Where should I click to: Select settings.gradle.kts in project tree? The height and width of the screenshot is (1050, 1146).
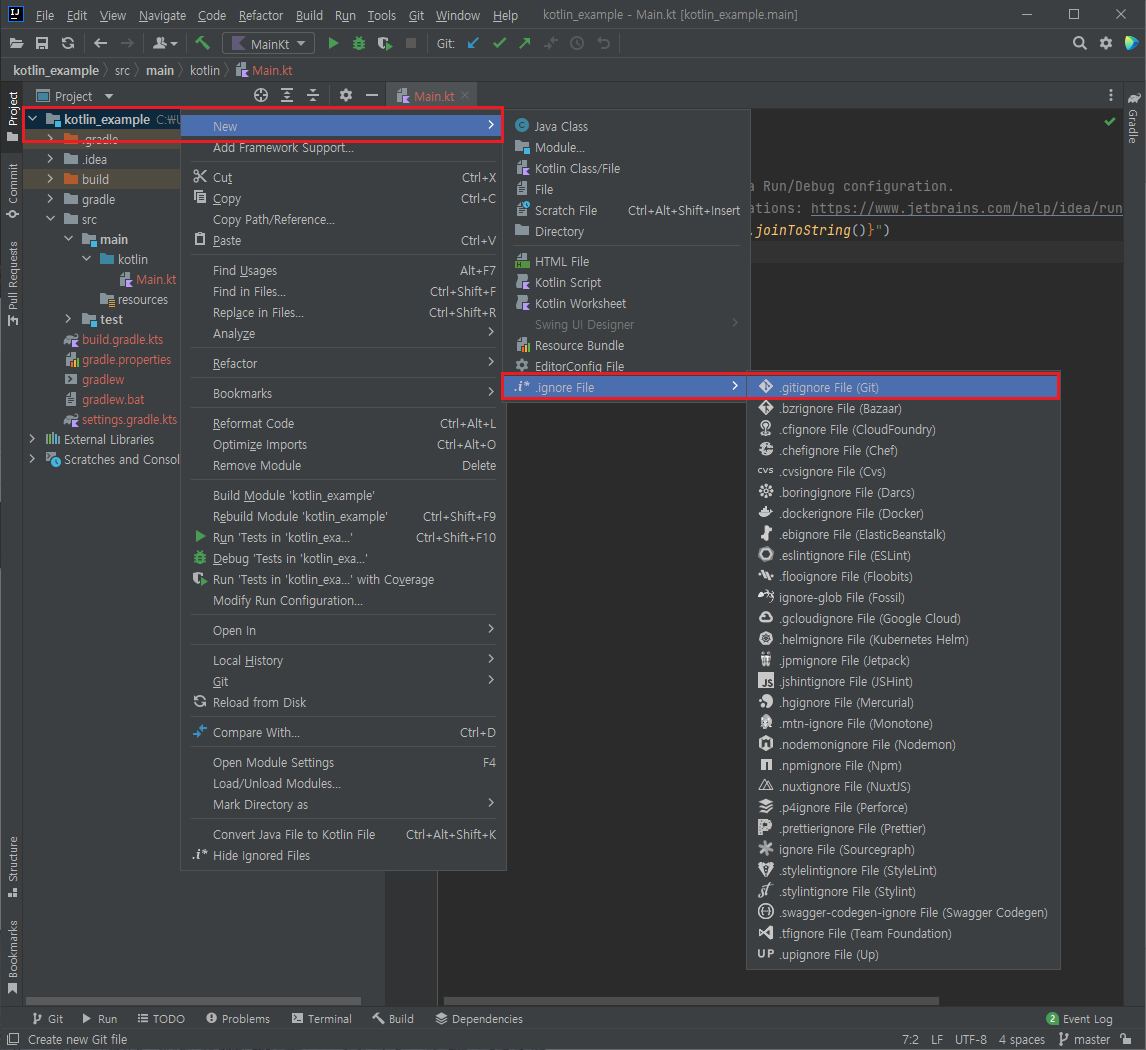point(129,419)
